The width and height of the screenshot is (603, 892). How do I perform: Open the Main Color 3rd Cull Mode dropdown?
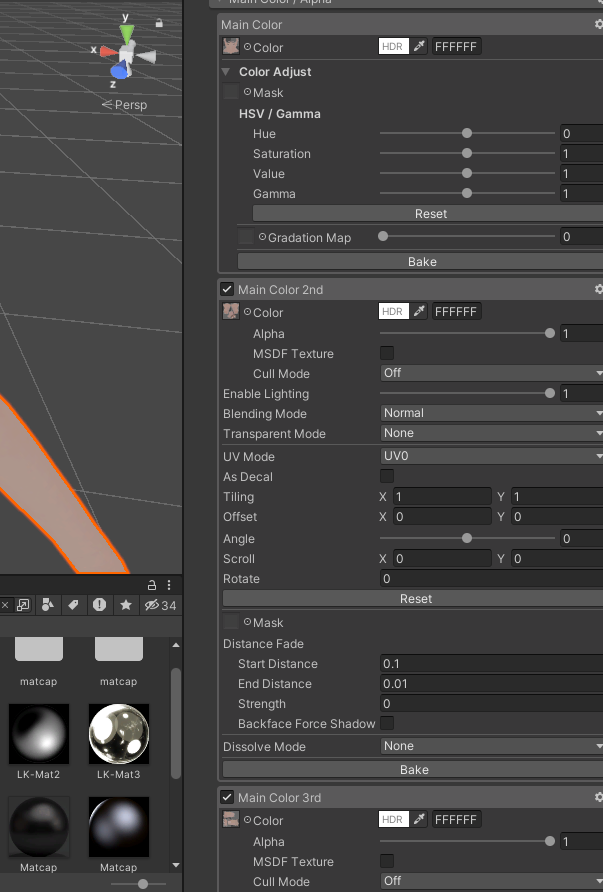[492, 881]
